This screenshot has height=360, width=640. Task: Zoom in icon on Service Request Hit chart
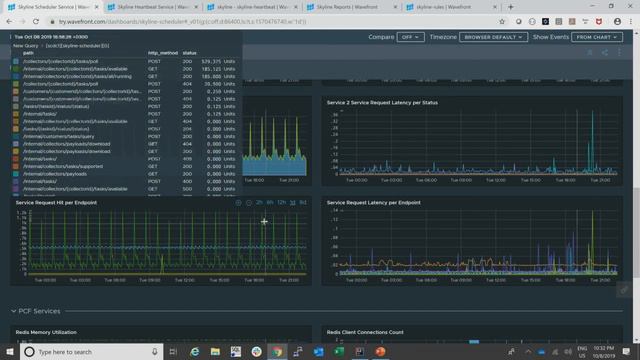pyautogui.click(x=238, y=202)
